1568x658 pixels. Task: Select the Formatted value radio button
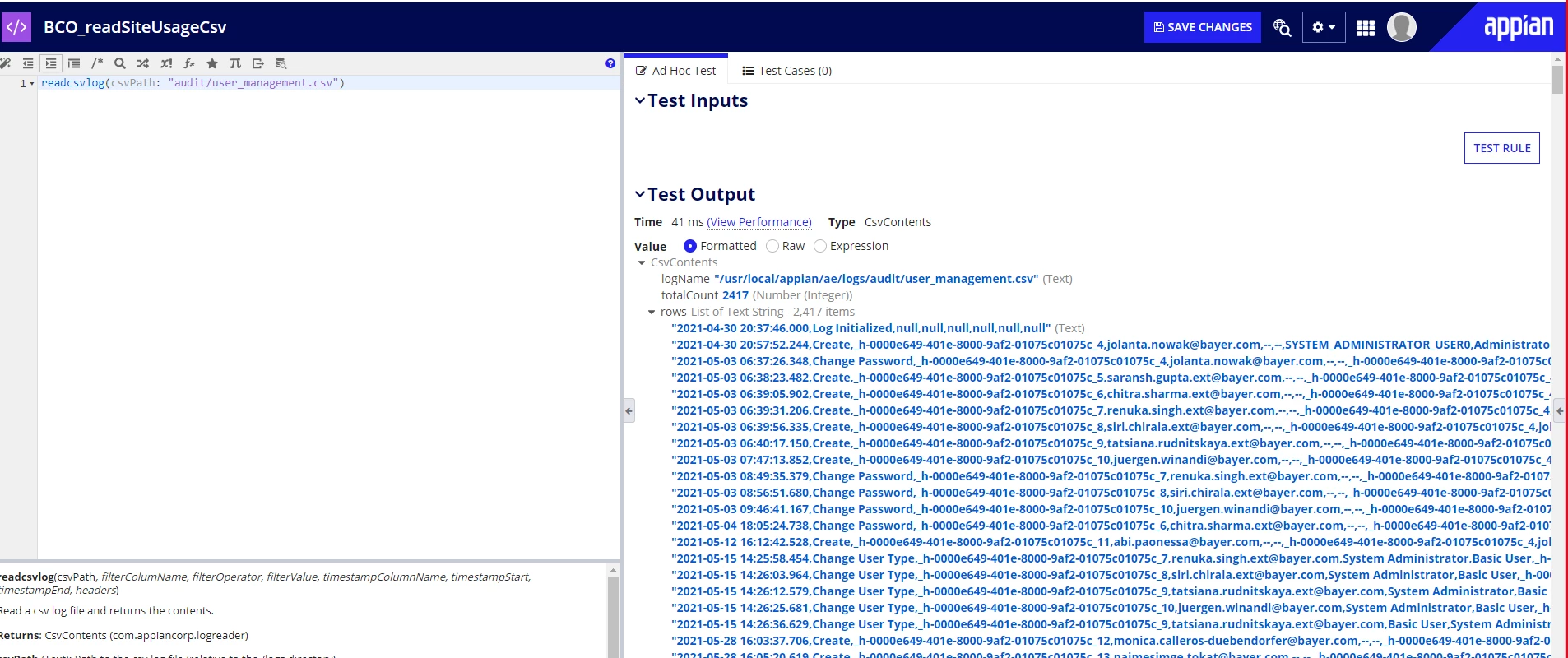690,246
